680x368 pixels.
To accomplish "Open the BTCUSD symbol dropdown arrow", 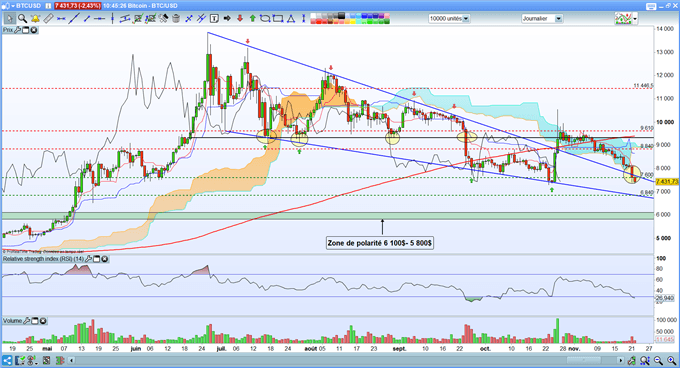I will click(x=13, y=6).
